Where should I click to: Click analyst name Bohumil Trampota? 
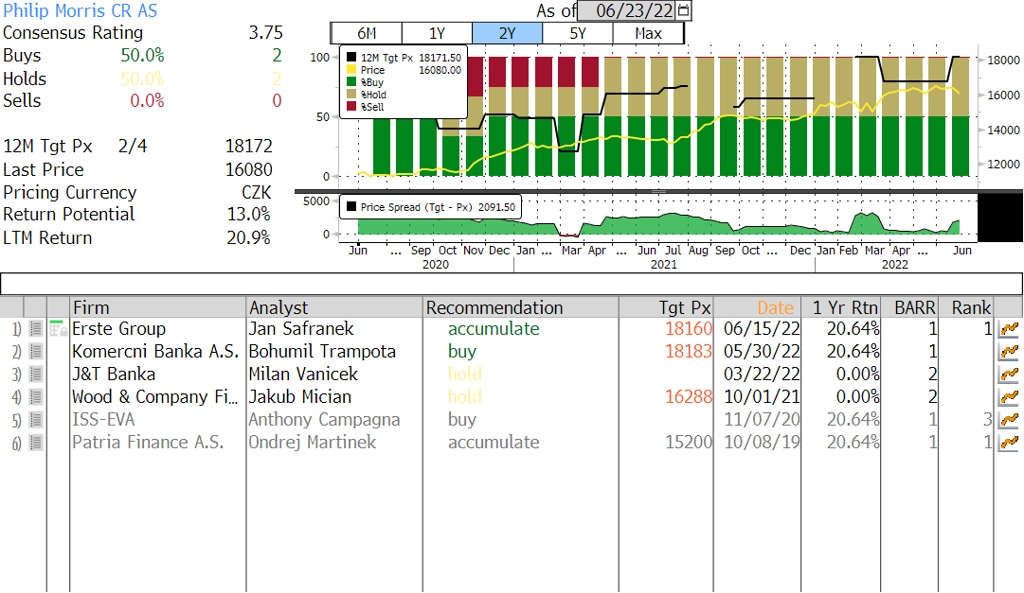point(322,351)
